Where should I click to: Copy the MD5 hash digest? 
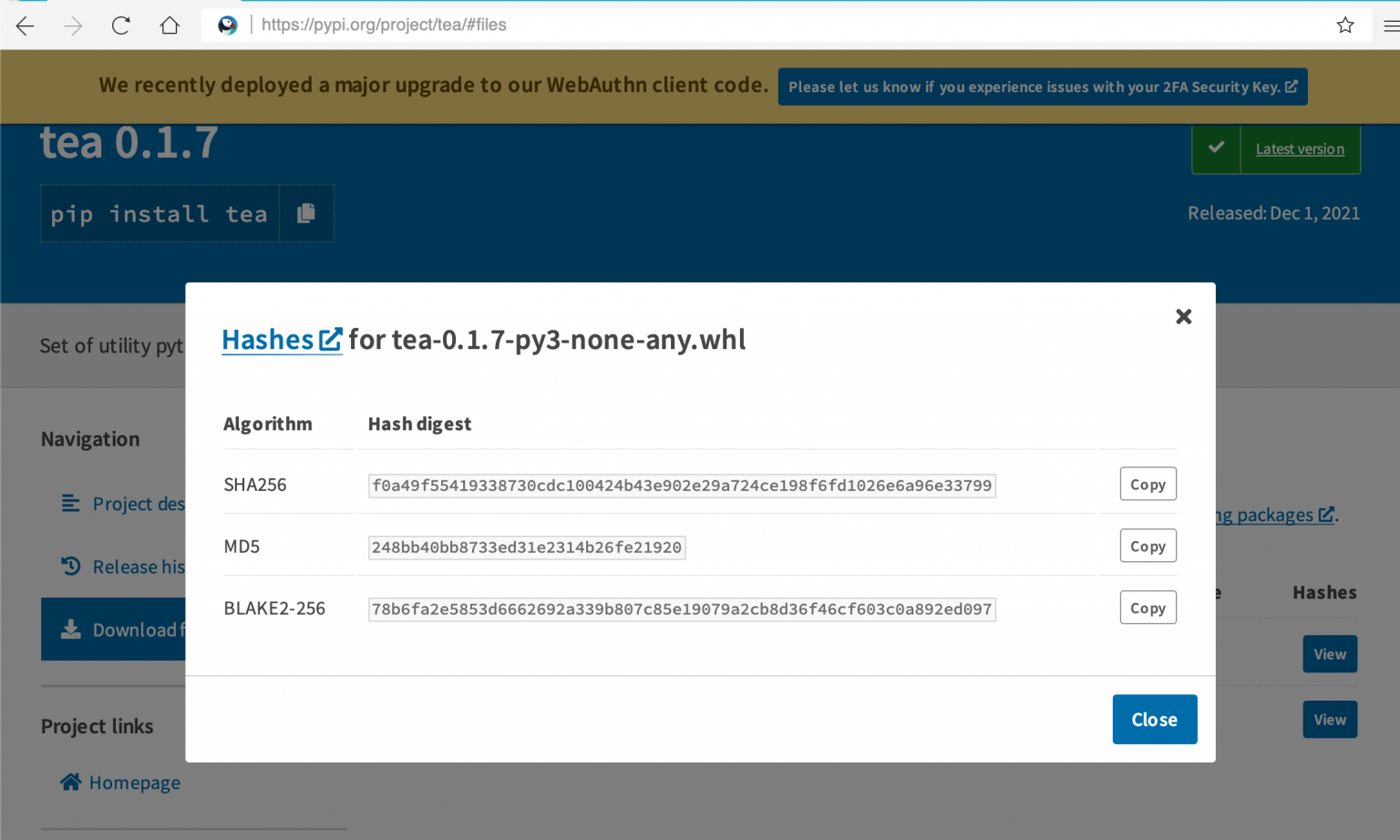(x=1148, y=546)
